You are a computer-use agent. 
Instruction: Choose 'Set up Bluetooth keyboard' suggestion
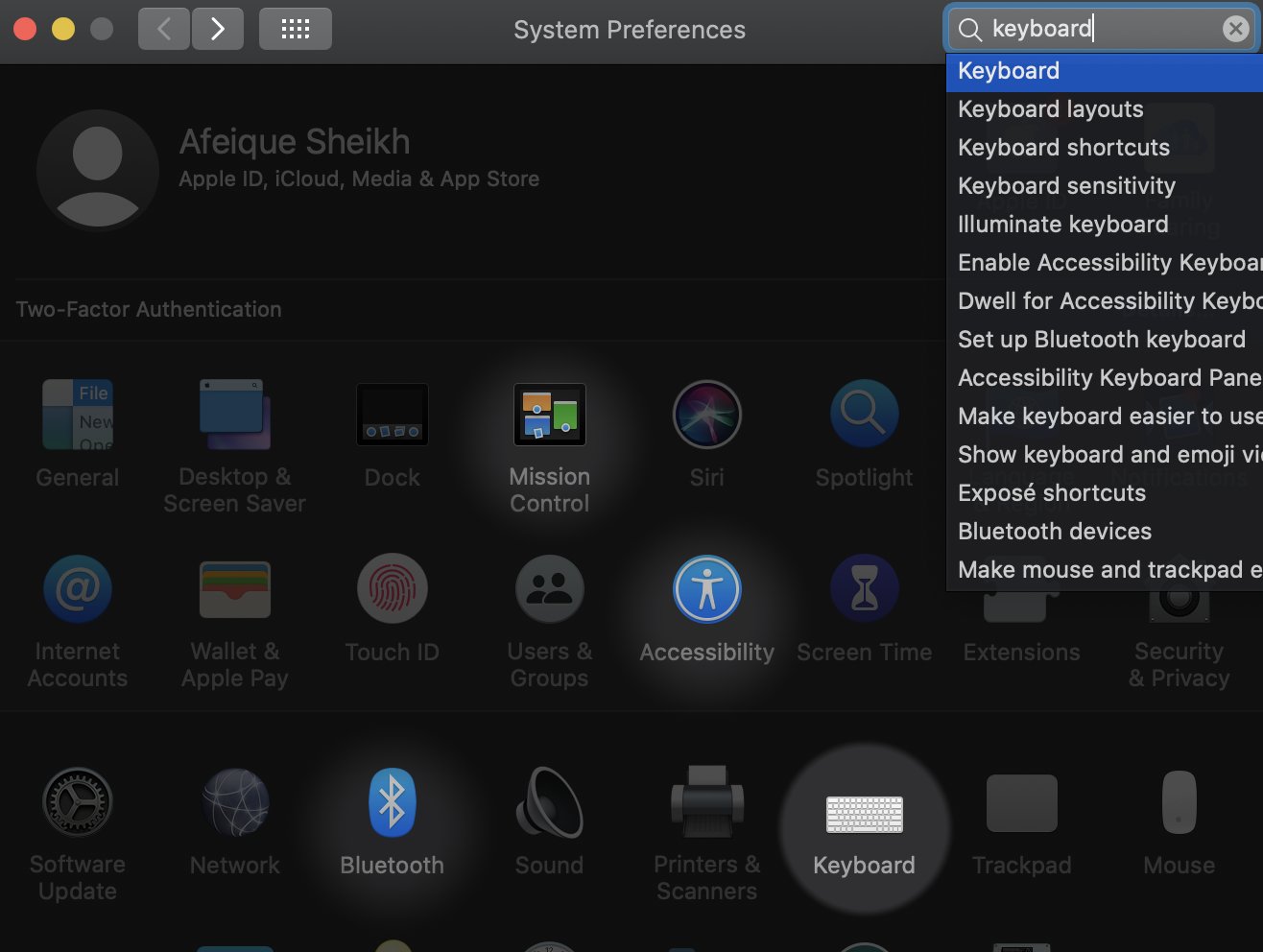[x=1105, y=340]
